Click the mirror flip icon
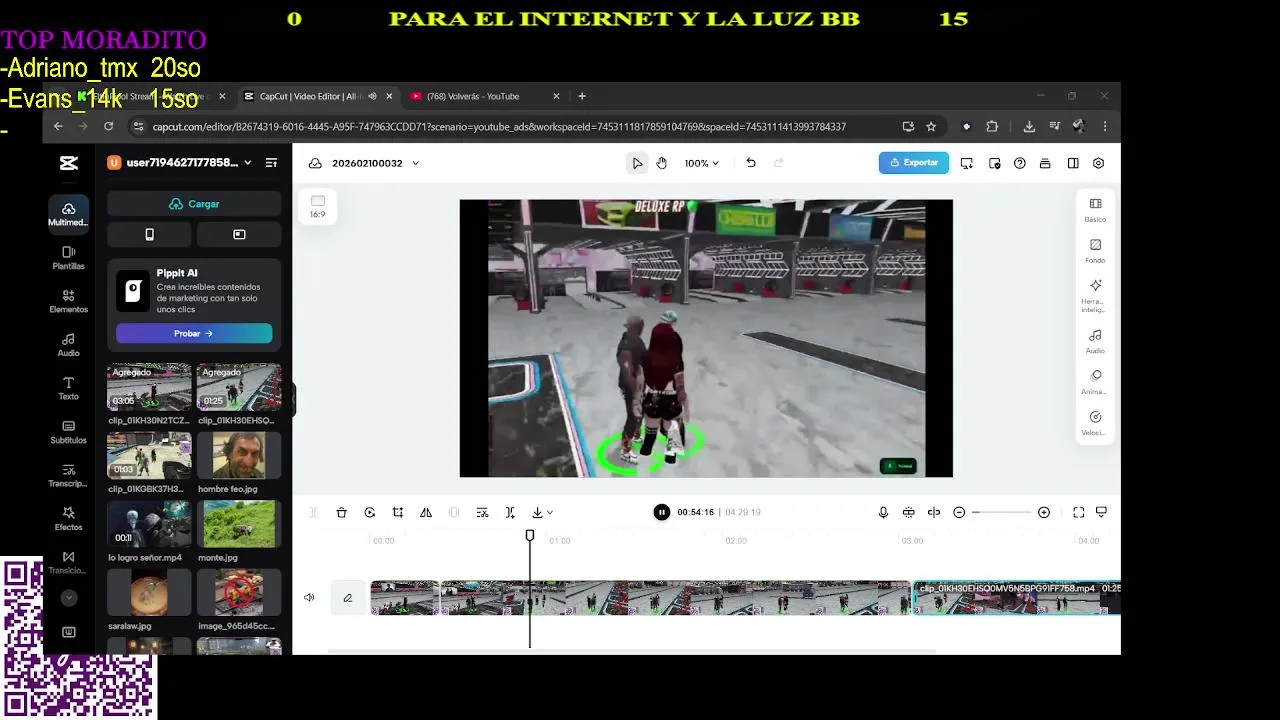Image resolution: width=1280 pixels, height=720 pixels. pos(426,513)
